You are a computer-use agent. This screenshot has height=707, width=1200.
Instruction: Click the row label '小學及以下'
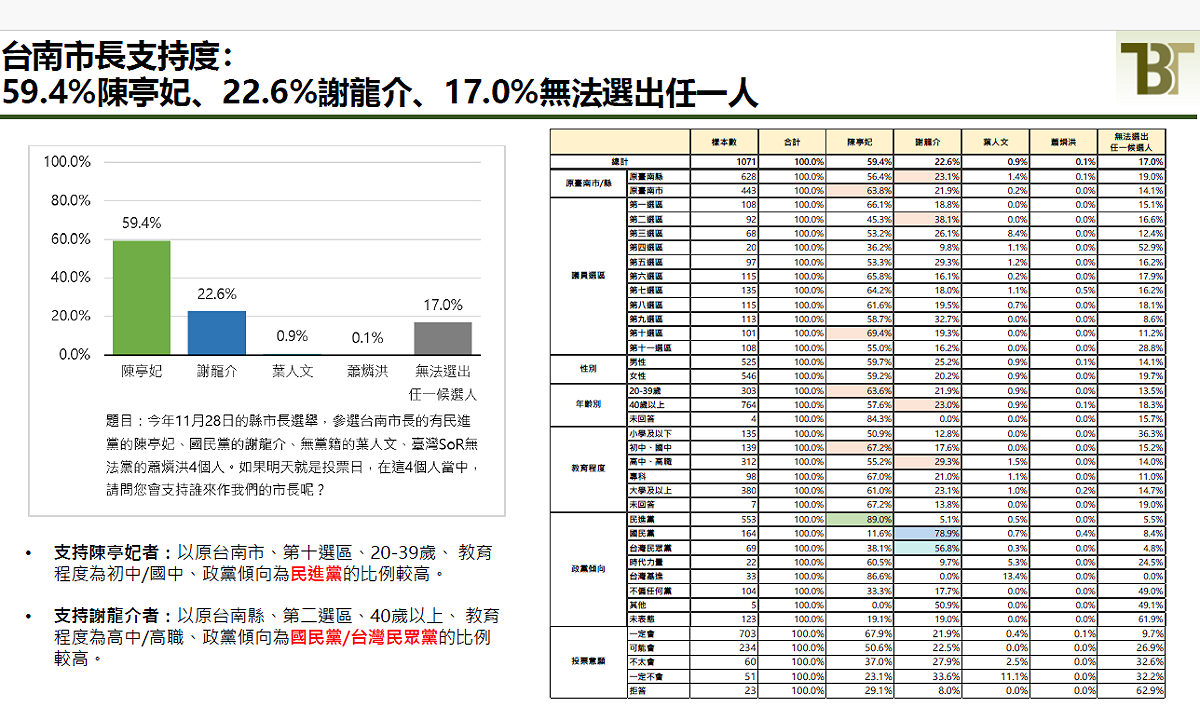(649, 433)
